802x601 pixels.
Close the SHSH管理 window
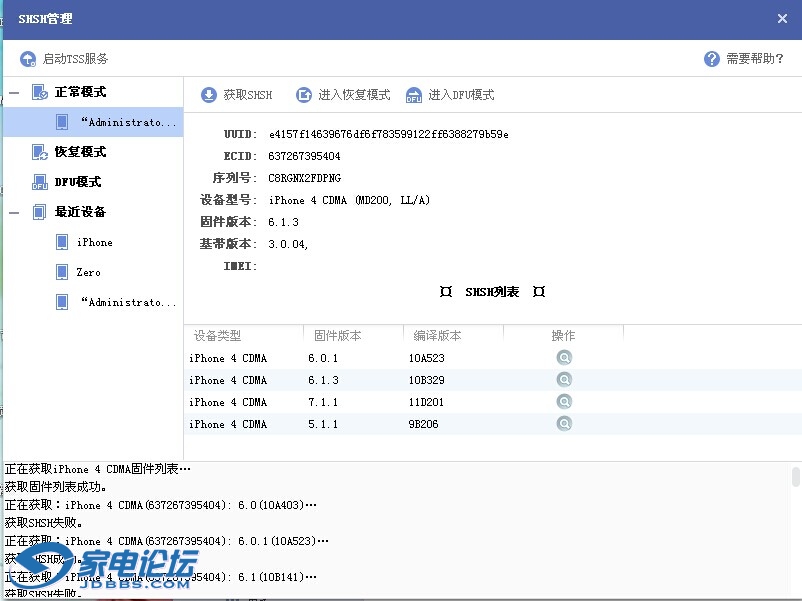[783, 18]
